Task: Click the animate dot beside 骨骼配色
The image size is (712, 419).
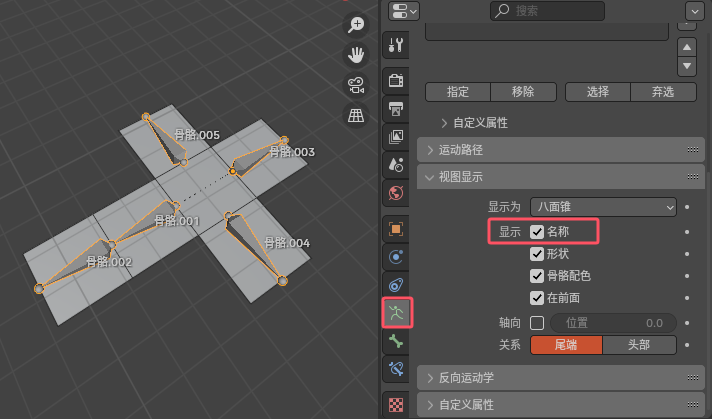Action: tap(687, 276)
